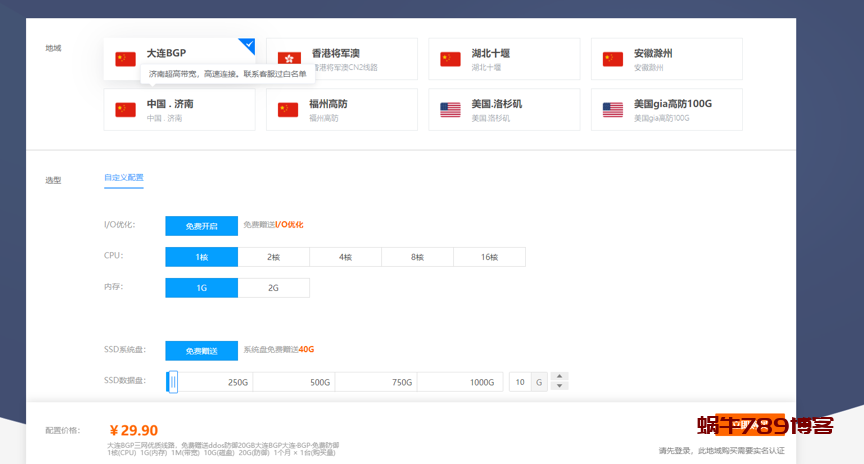Select 2G memory option
Viewport: 864px width, 464px height.
coord(273,288)
